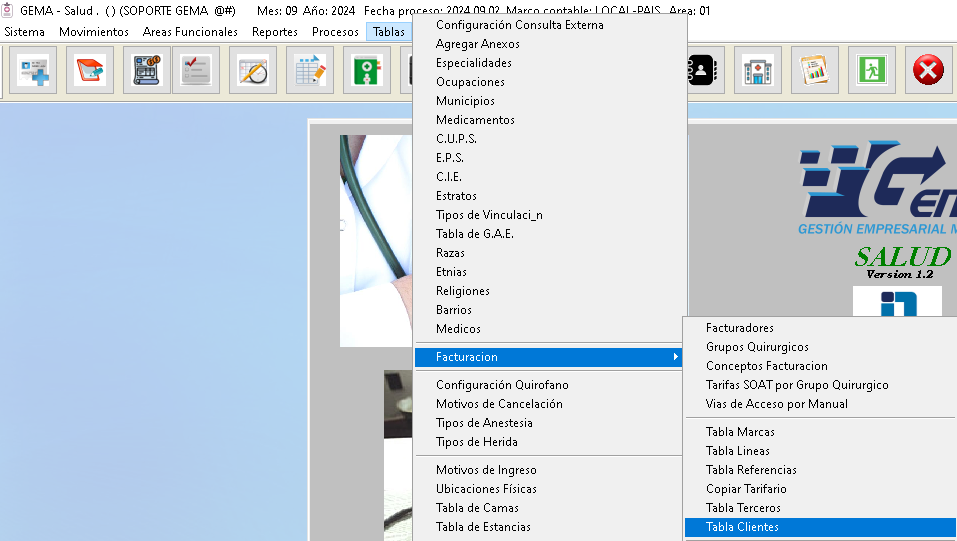This screenshot has height=541, width=957.
Task: Click the checklist with red checkmark toolbar icon
Action: tap(196, 70)
